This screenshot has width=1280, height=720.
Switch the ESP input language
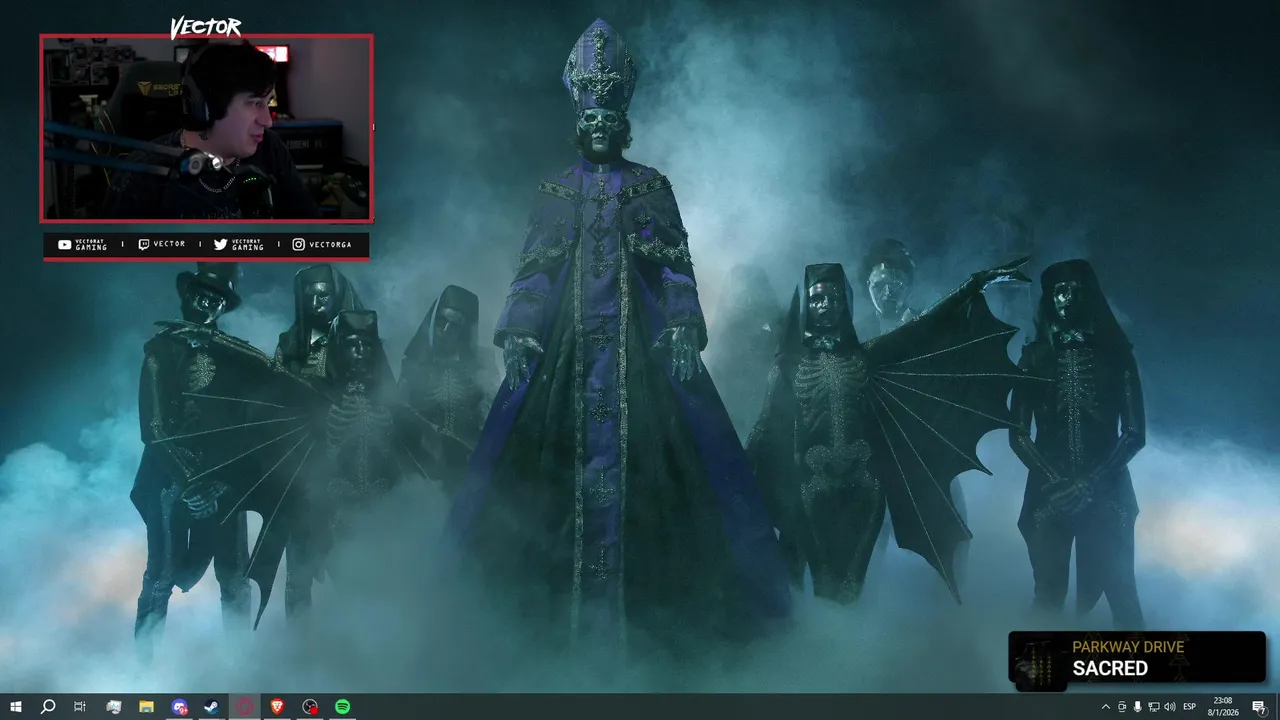pos(1189,707)
